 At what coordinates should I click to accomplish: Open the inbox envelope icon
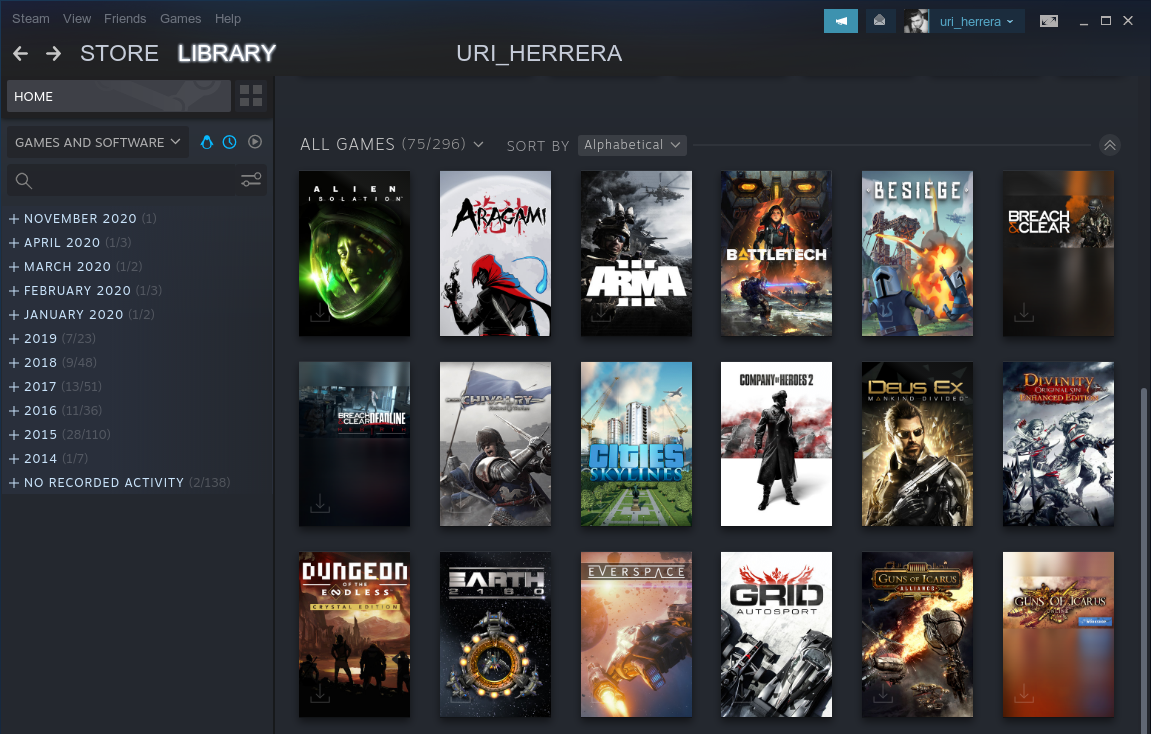[879, 21]
